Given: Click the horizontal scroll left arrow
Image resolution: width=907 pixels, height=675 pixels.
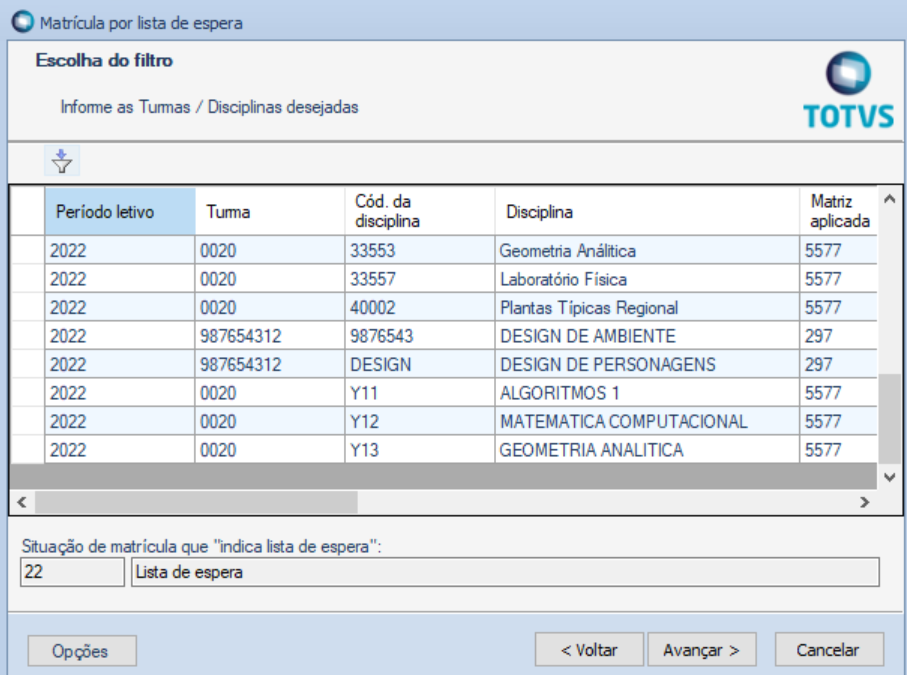Looking at the screenshot, I should coord(22,502).
